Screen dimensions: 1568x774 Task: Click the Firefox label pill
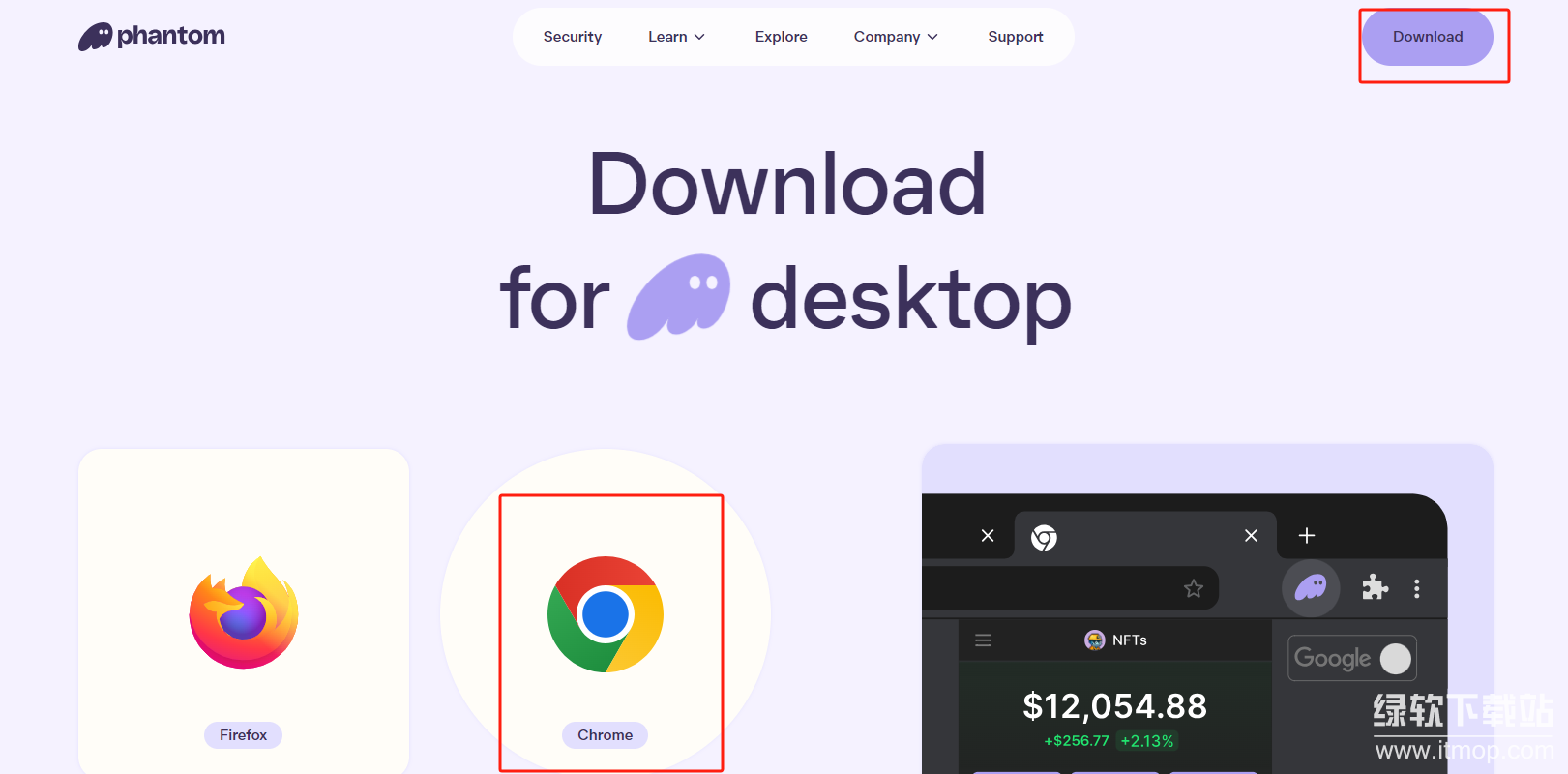(x=243, y=735)
